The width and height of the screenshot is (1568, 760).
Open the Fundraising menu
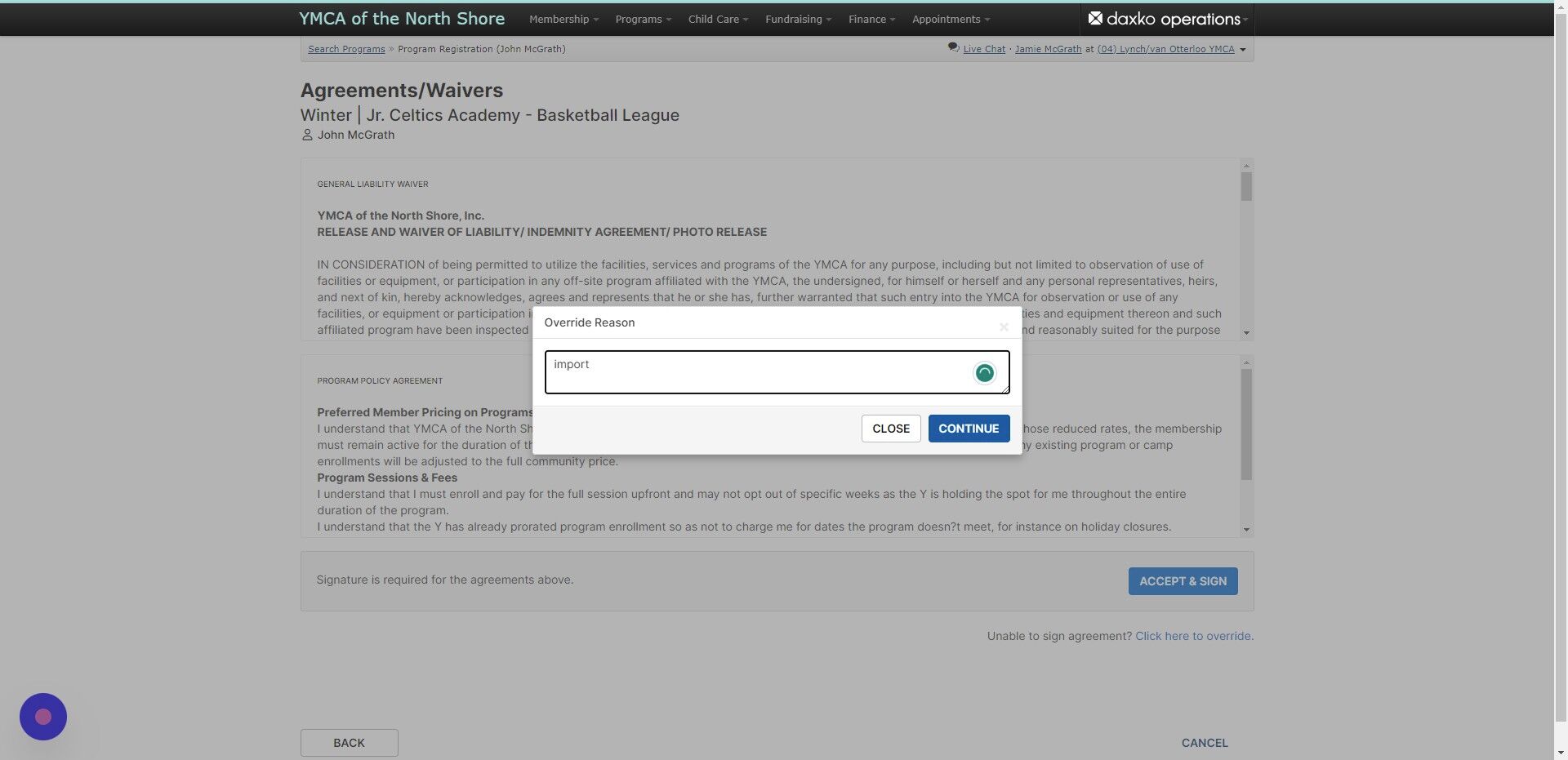click(x=798, y=19)
